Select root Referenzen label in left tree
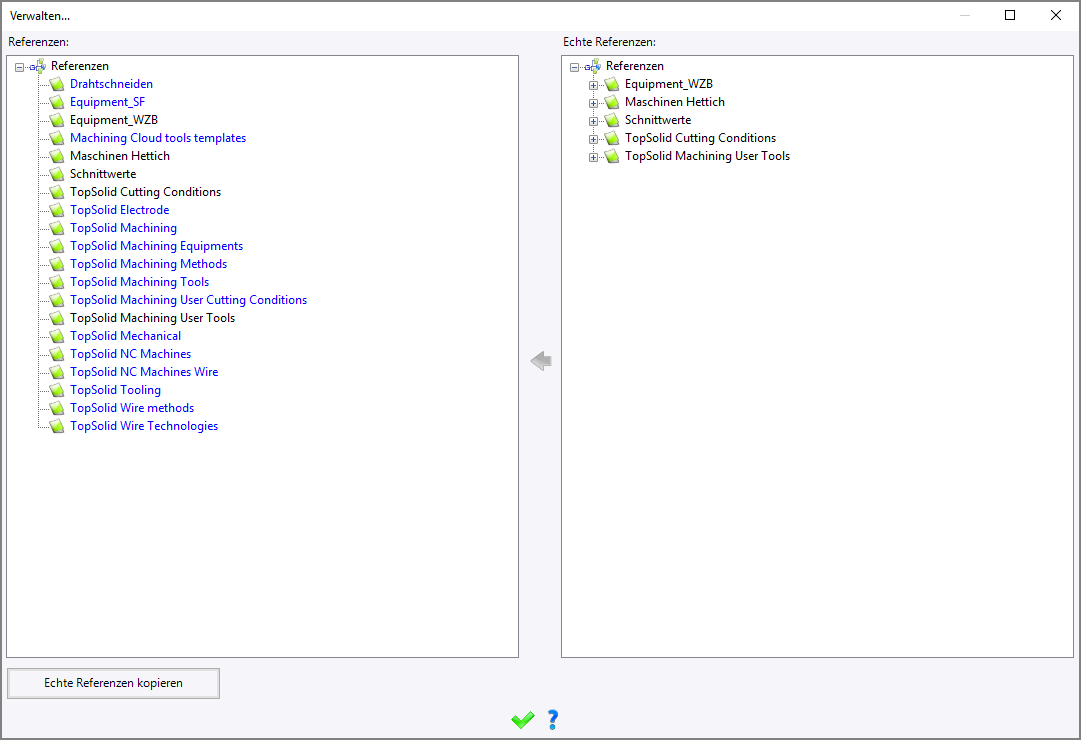Viewport: 1081px width, 740px height. coord(80,66)
